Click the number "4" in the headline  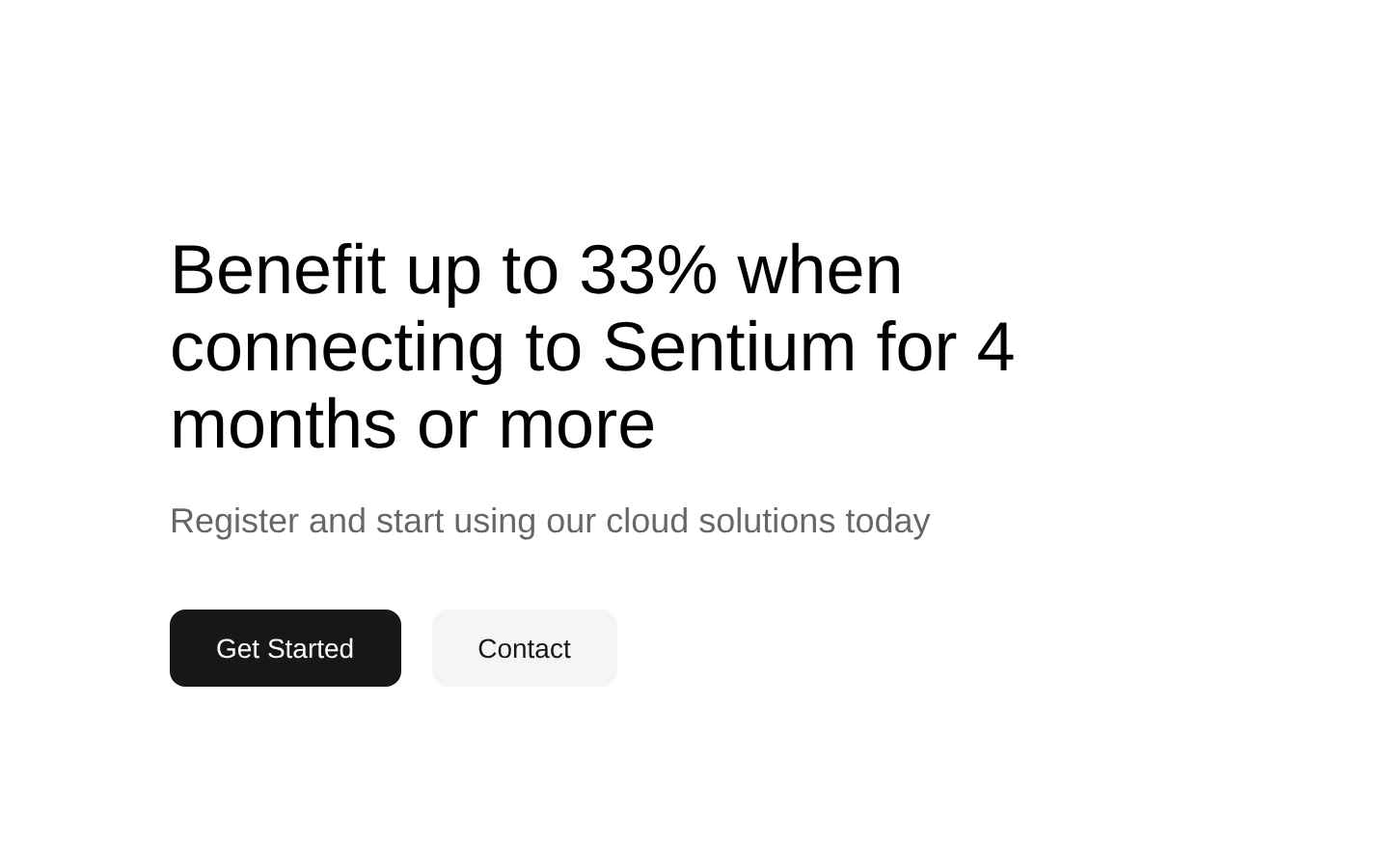(995, 347)
